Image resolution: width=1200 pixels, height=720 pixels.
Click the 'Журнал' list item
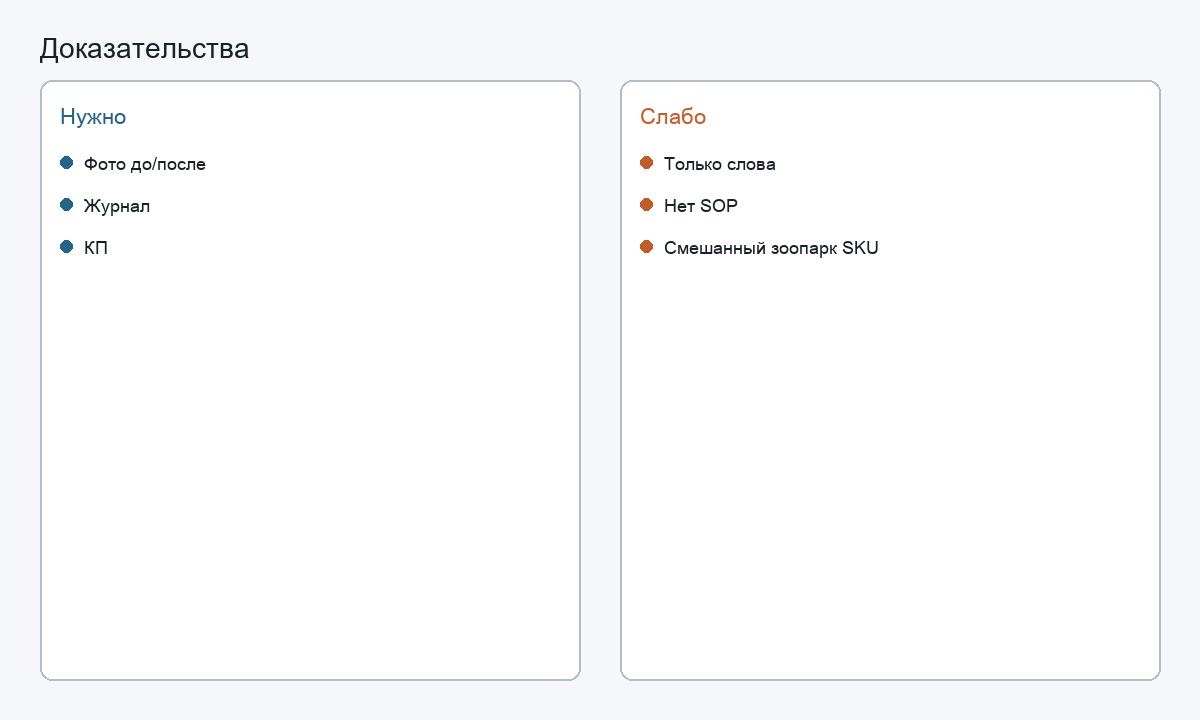coord(117,206)
